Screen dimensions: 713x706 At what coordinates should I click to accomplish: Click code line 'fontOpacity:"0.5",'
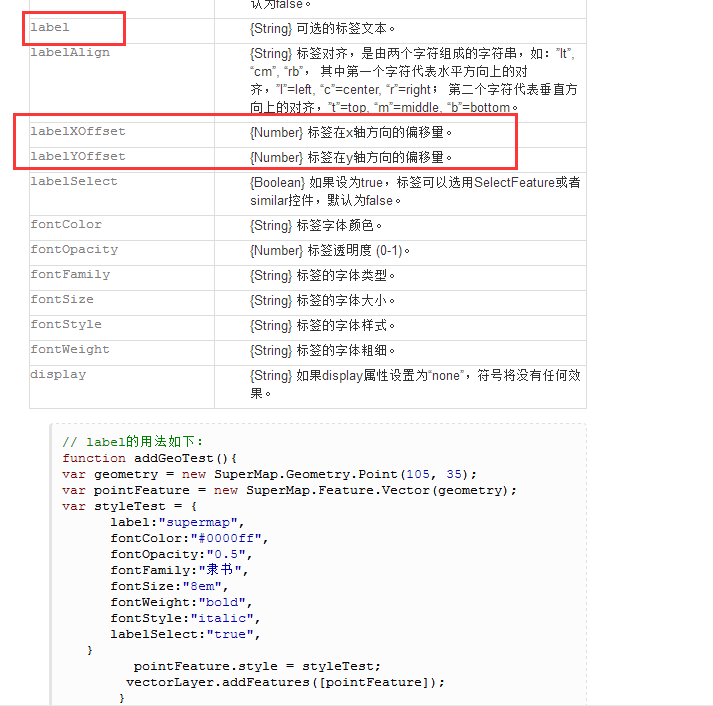click(x=181, y=555)
